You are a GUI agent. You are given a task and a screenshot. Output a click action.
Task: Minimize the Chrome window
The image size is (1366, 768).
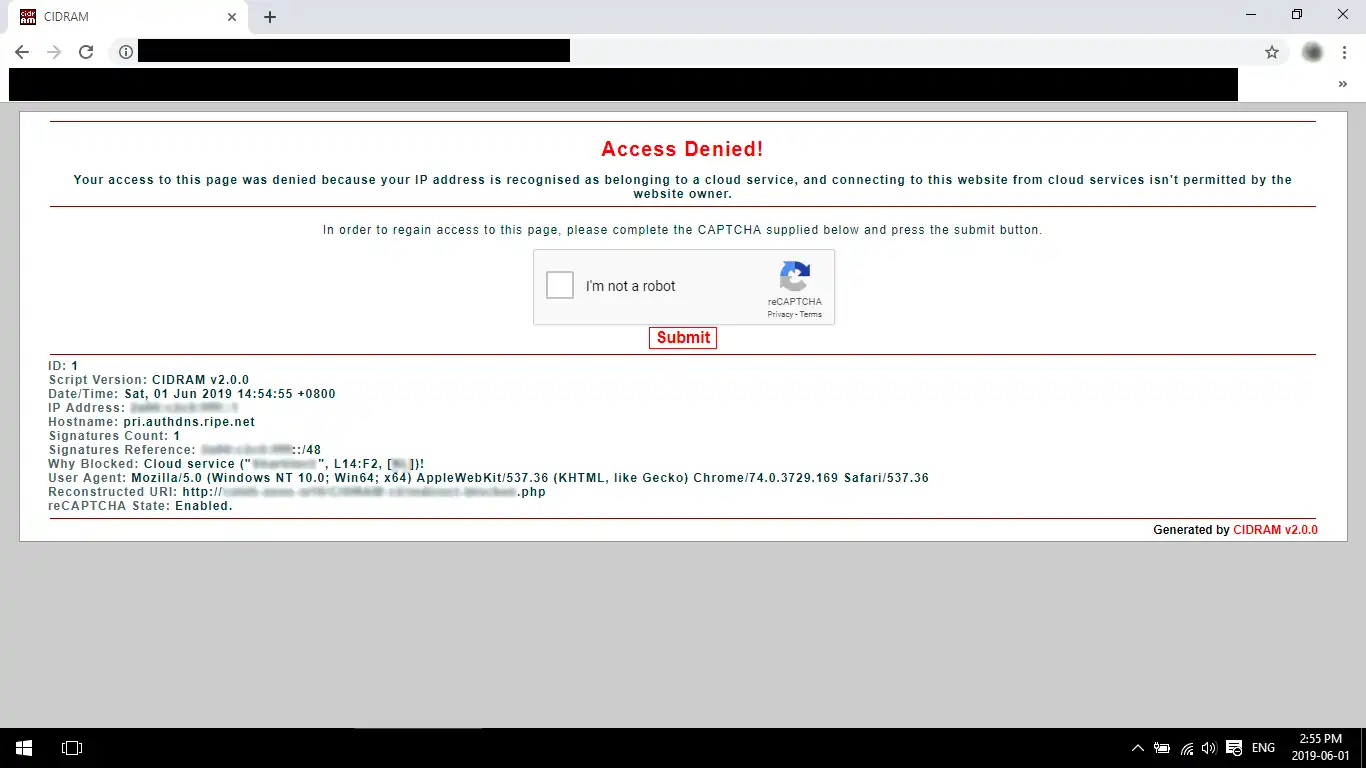1252,15
